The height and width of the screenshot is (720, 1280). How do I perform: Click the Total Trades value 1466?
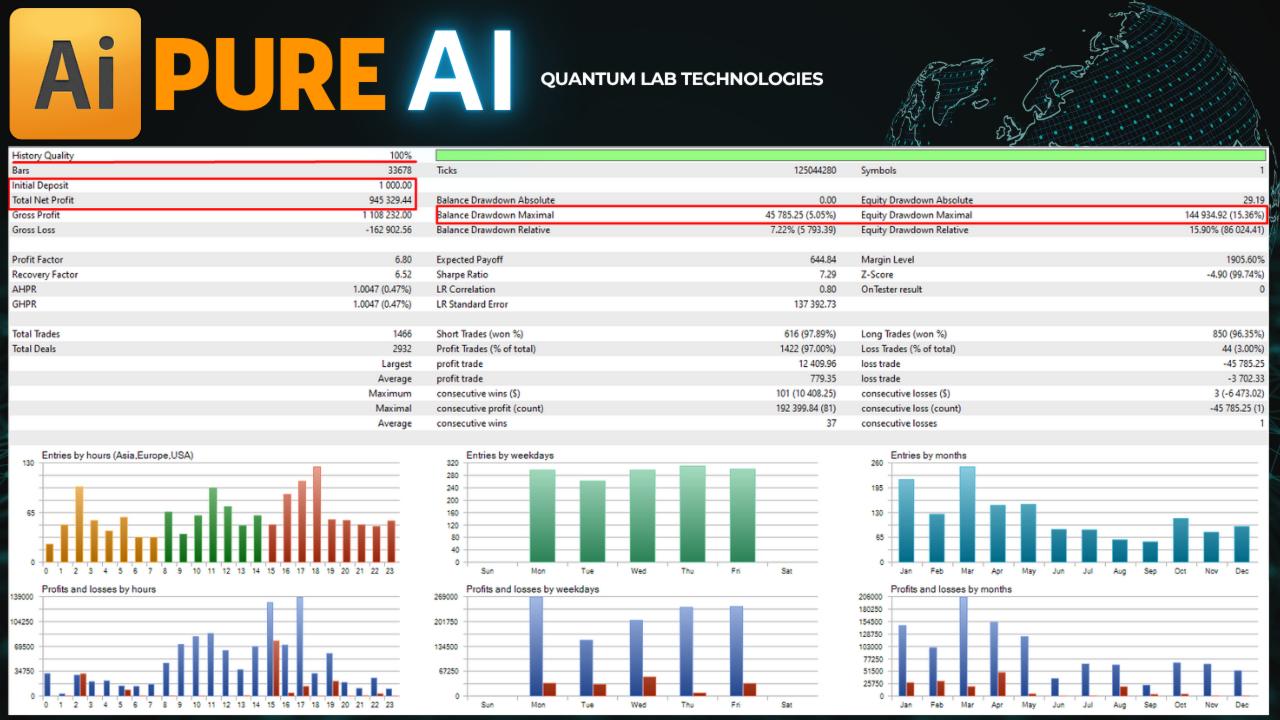pyautogui.click(x=402, y=334)
